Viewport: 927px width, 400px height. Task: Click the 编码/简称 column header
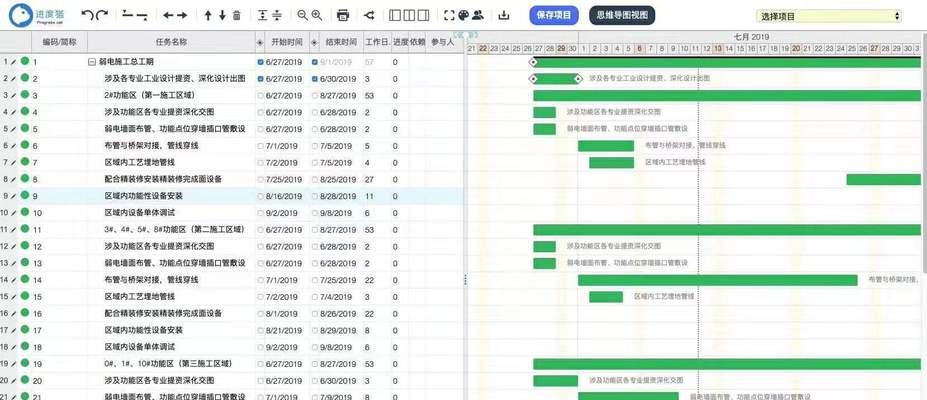coord(59,42)
